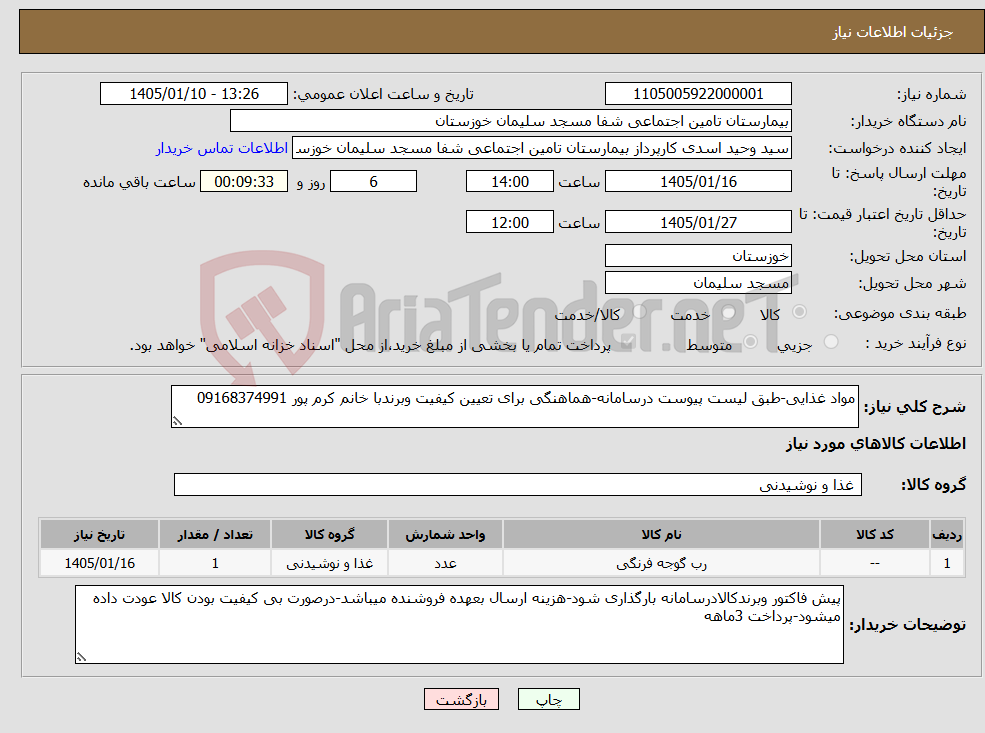Click the remaining time 00:09:33 field
Viewport: 985px width, 733px height.
pos(244,182)
